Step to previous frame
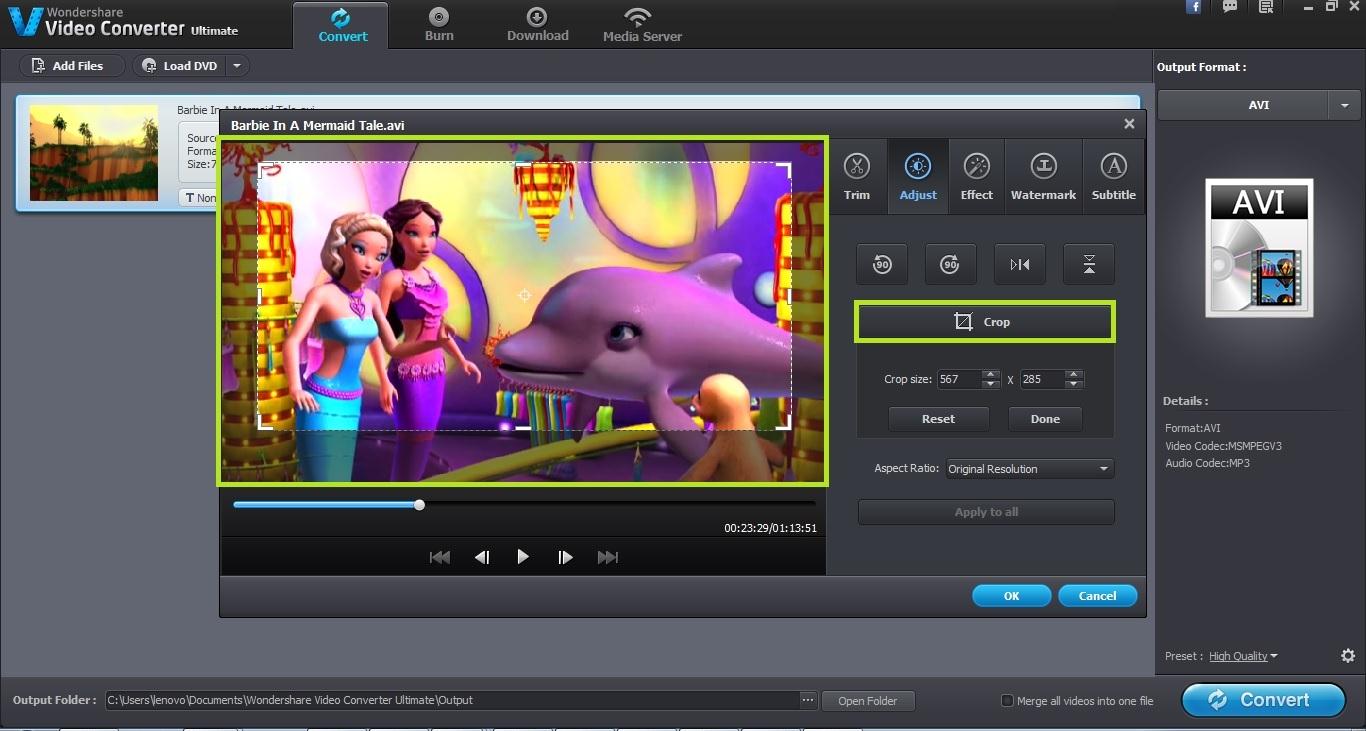Image resolution: width=1366 pixels, height=731 pixels. coord(482,557)
